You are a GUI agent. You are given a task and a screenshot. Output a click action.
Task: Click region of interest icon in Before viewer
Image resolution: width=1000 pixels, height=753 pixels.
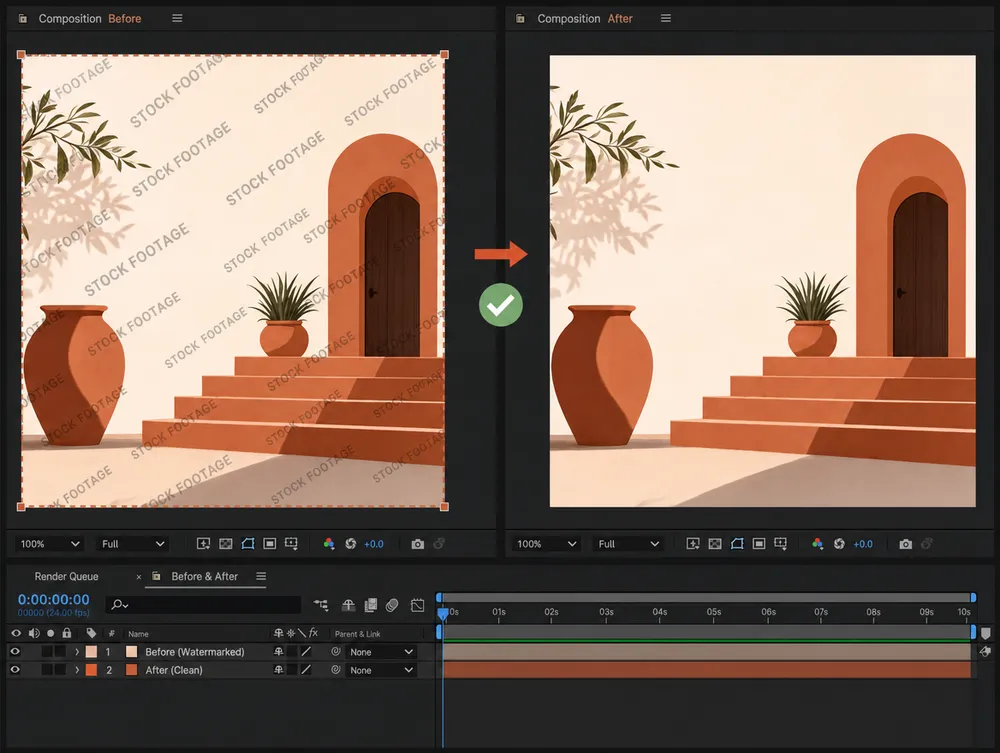coord(203,544)
